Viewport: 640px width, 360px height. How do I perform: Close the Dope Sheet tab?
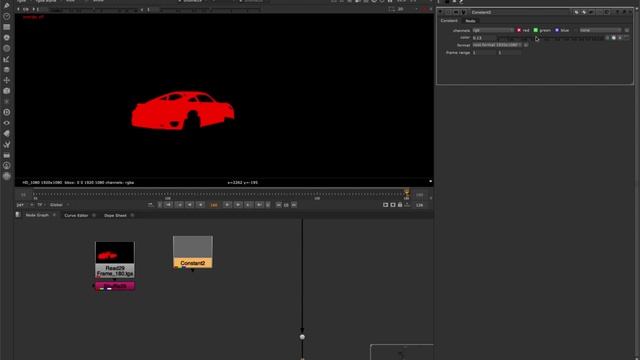pos(132,215)
